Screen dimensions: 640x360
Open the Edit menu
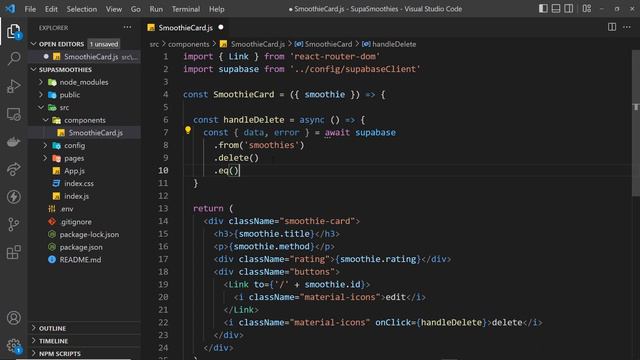point(51,9)
